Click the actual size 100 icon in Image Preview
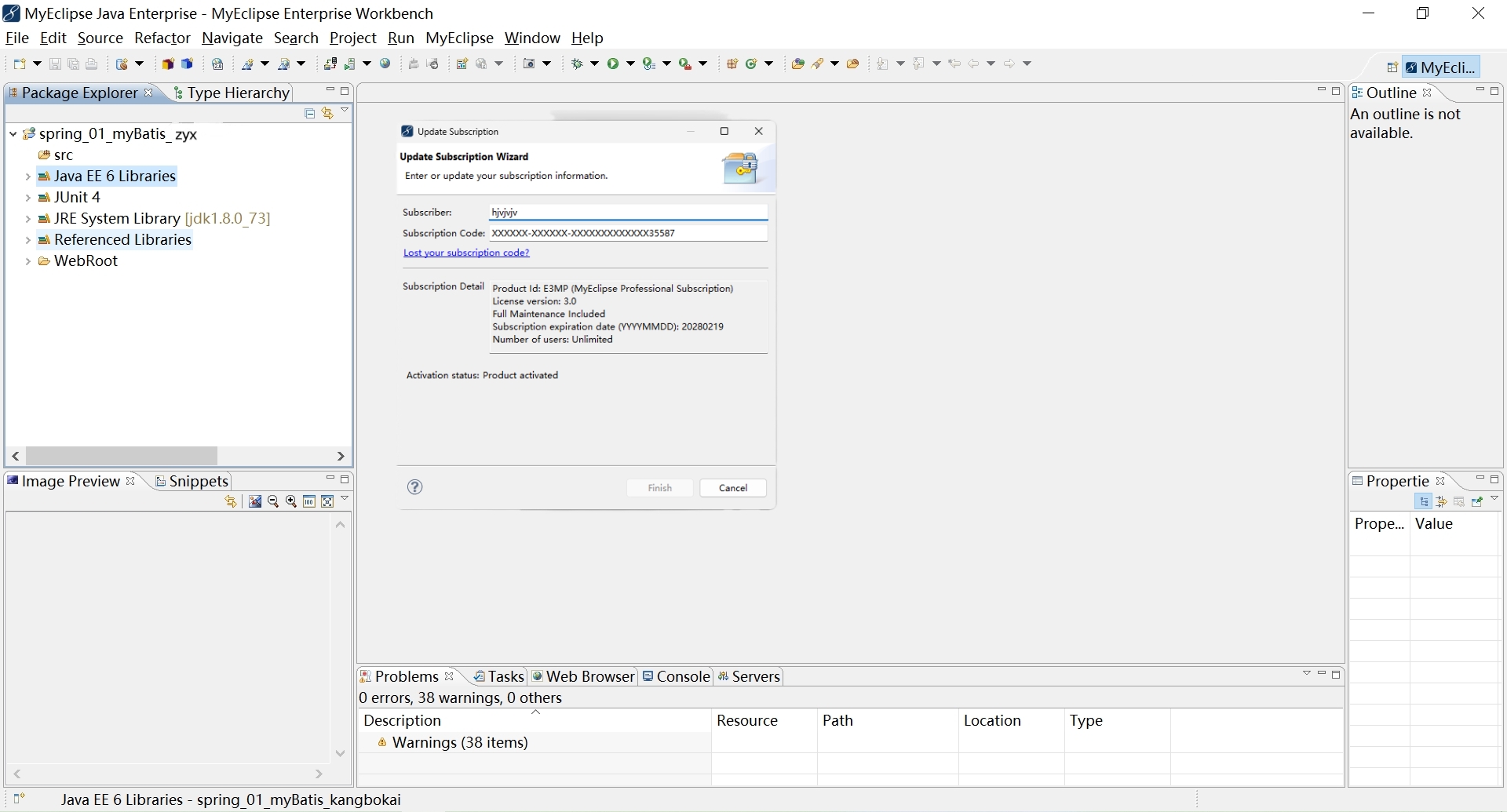 [x=309, y=501]
